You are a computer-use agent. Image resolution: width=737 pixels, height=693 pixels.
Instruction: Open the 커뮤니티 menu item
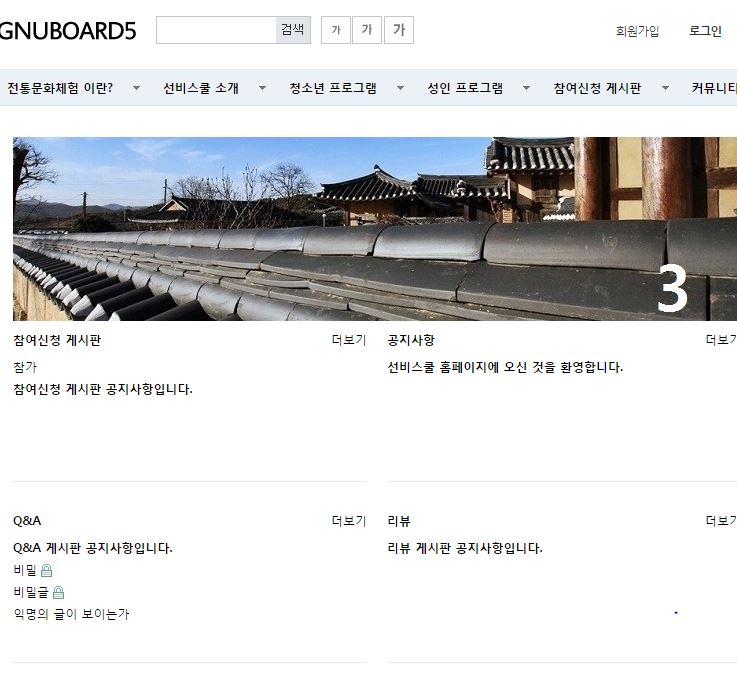pyautogui.click(x=713, y=88)
